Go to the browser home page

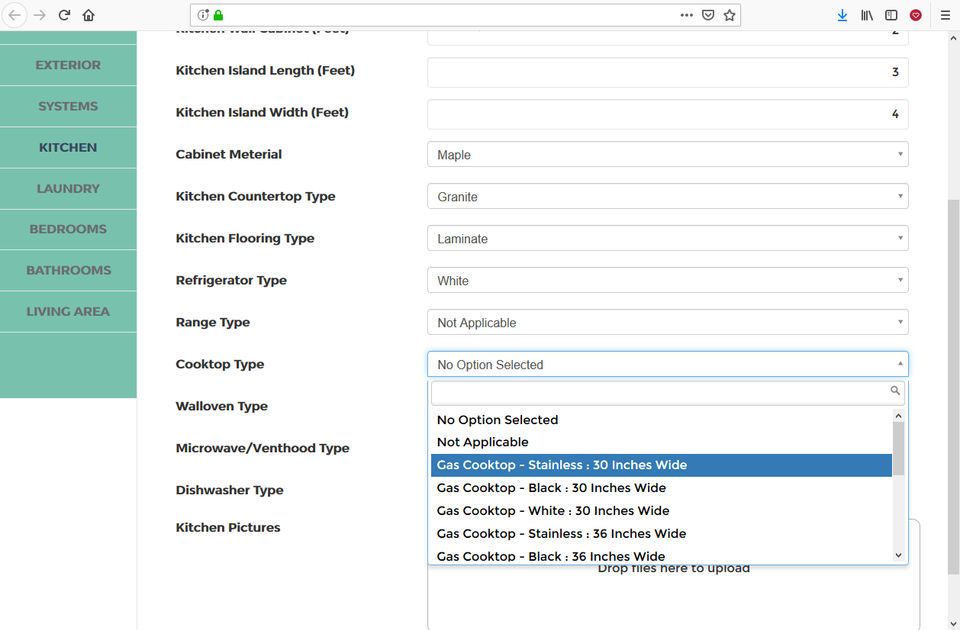point(89,15)
